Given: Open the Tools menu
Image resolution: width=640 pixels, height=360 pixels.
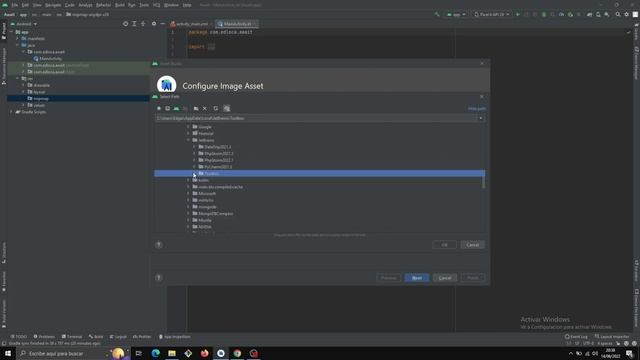Looking at the screenshot, I should (x=144, y=5).
